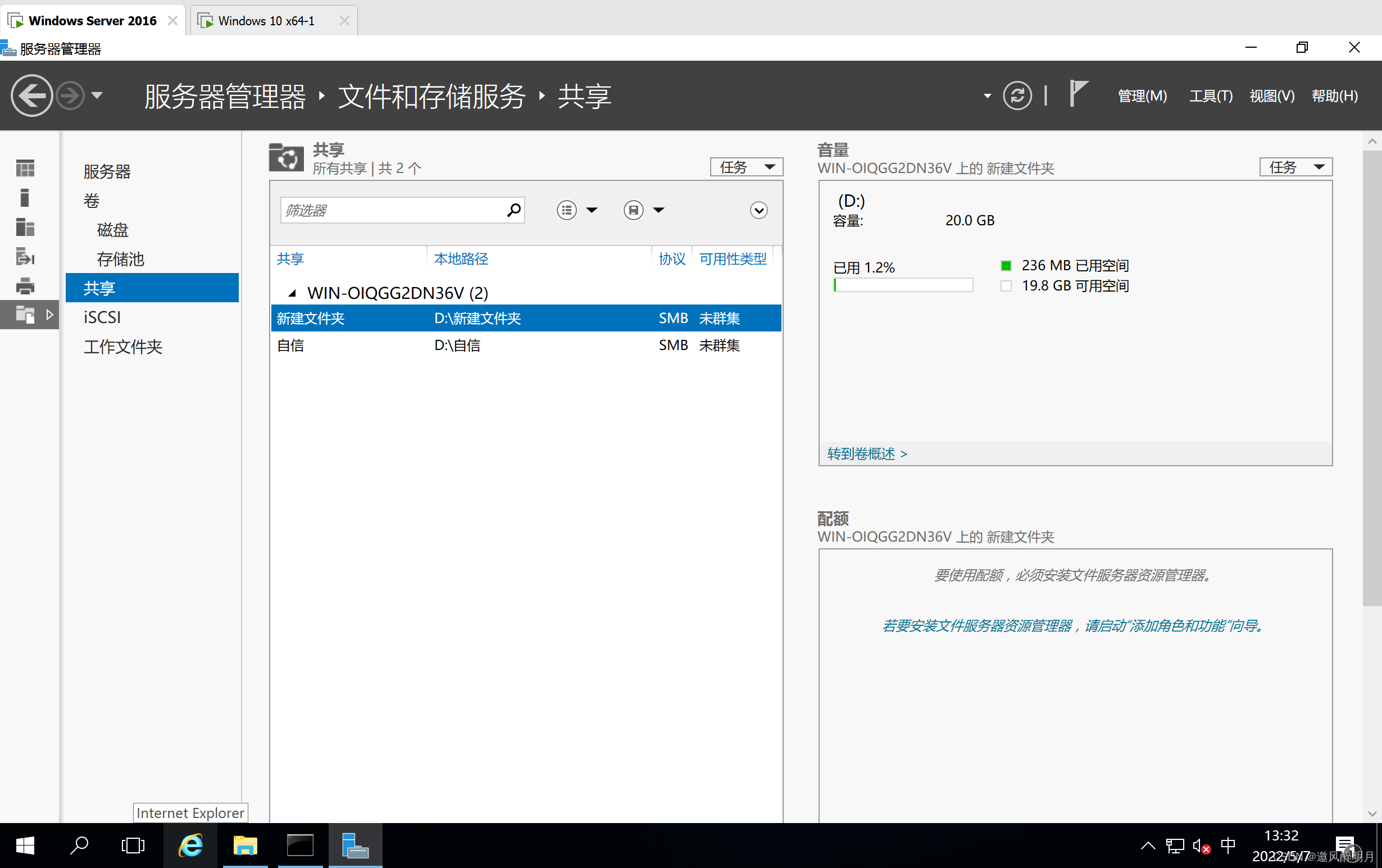Sort by the 本地路径 column header
This screenshot has width=1382, height=868.
(461, 258)
